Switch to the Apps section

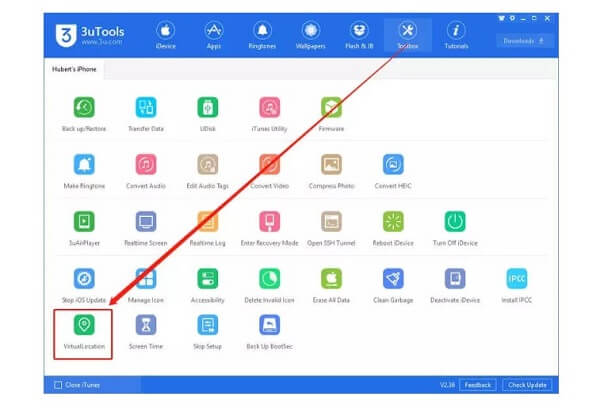(214, 35)
